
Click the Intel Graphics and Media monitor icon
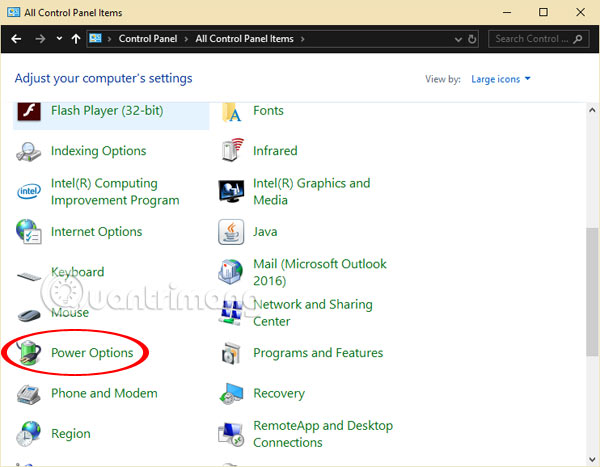tap(231, 191)
